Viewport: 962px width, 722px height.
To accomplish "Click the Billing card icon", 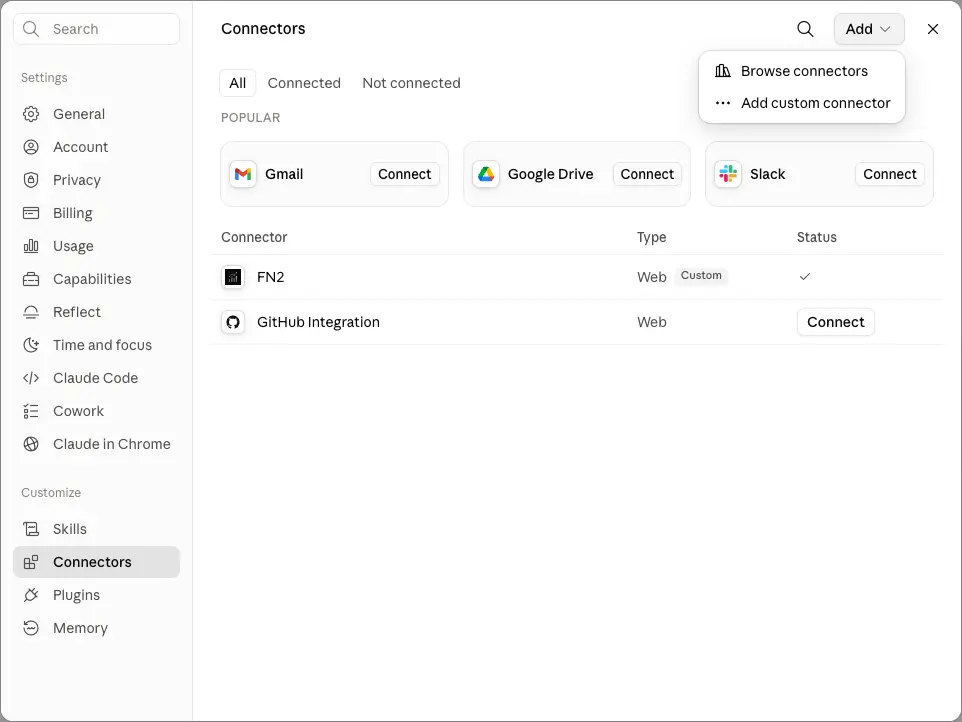I will [31, 213].
